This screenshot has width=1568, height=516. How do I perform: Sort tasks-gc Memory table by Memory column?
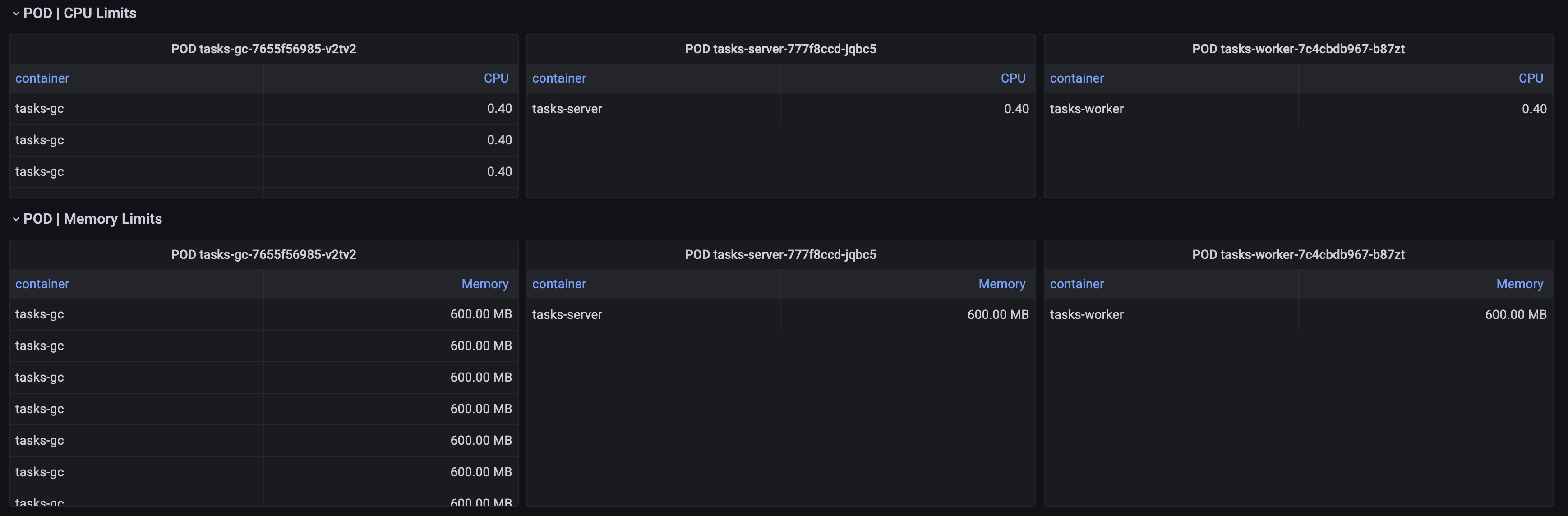pyautogui.click(x=484, y=284)
